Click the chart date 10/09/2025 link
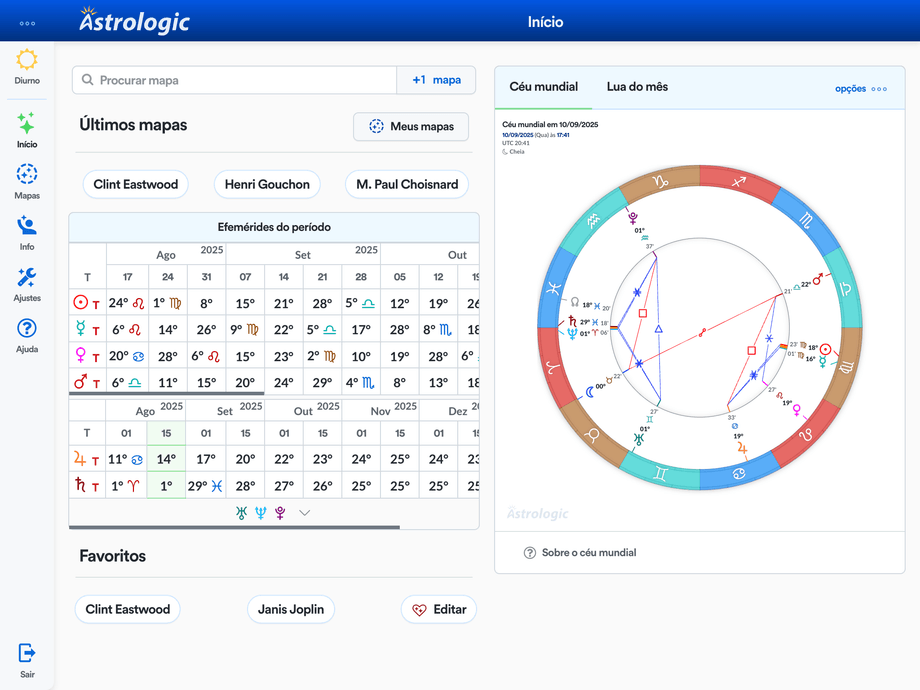Viewport: 920px width, 690px height. (x=518, y=135)
